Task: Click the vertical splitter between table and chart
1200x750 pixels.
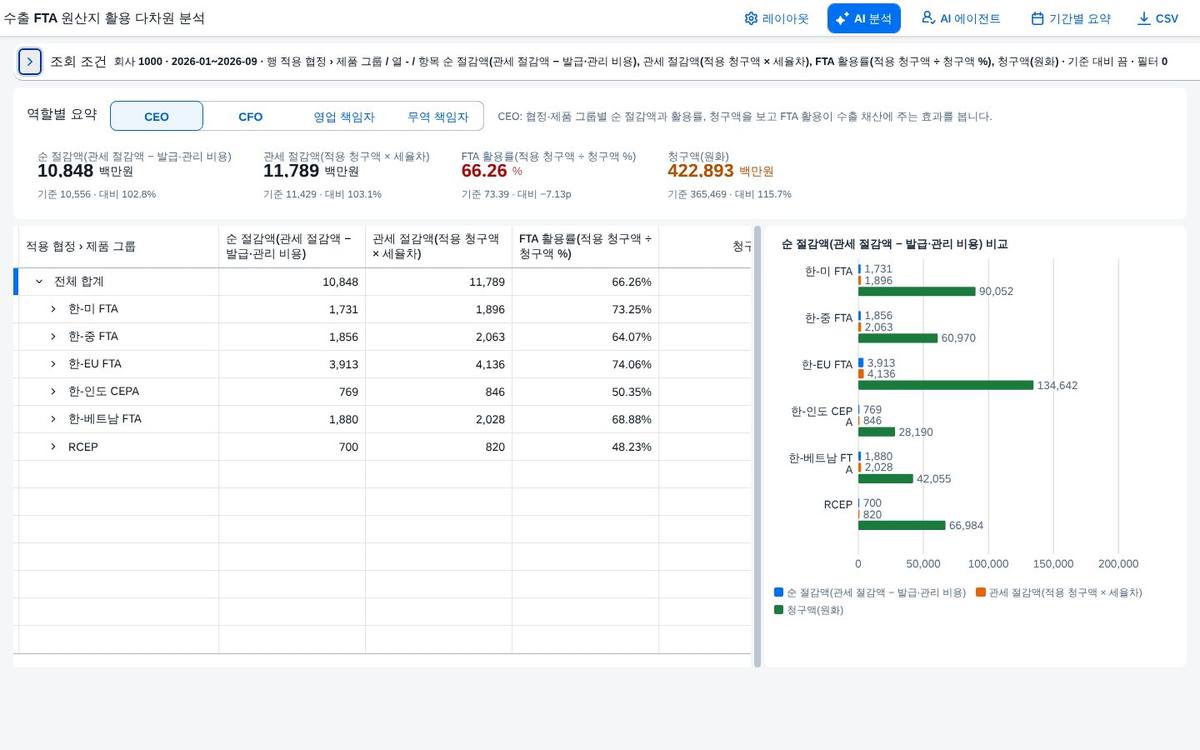Action: (x=757, y=446)
